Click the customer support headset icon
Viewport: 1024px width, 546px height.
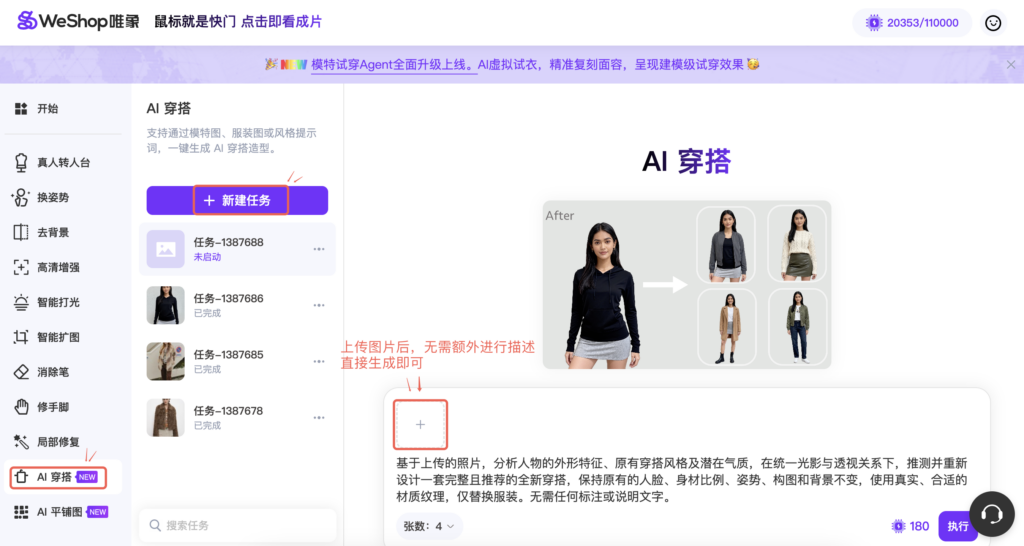pos(991,514)
